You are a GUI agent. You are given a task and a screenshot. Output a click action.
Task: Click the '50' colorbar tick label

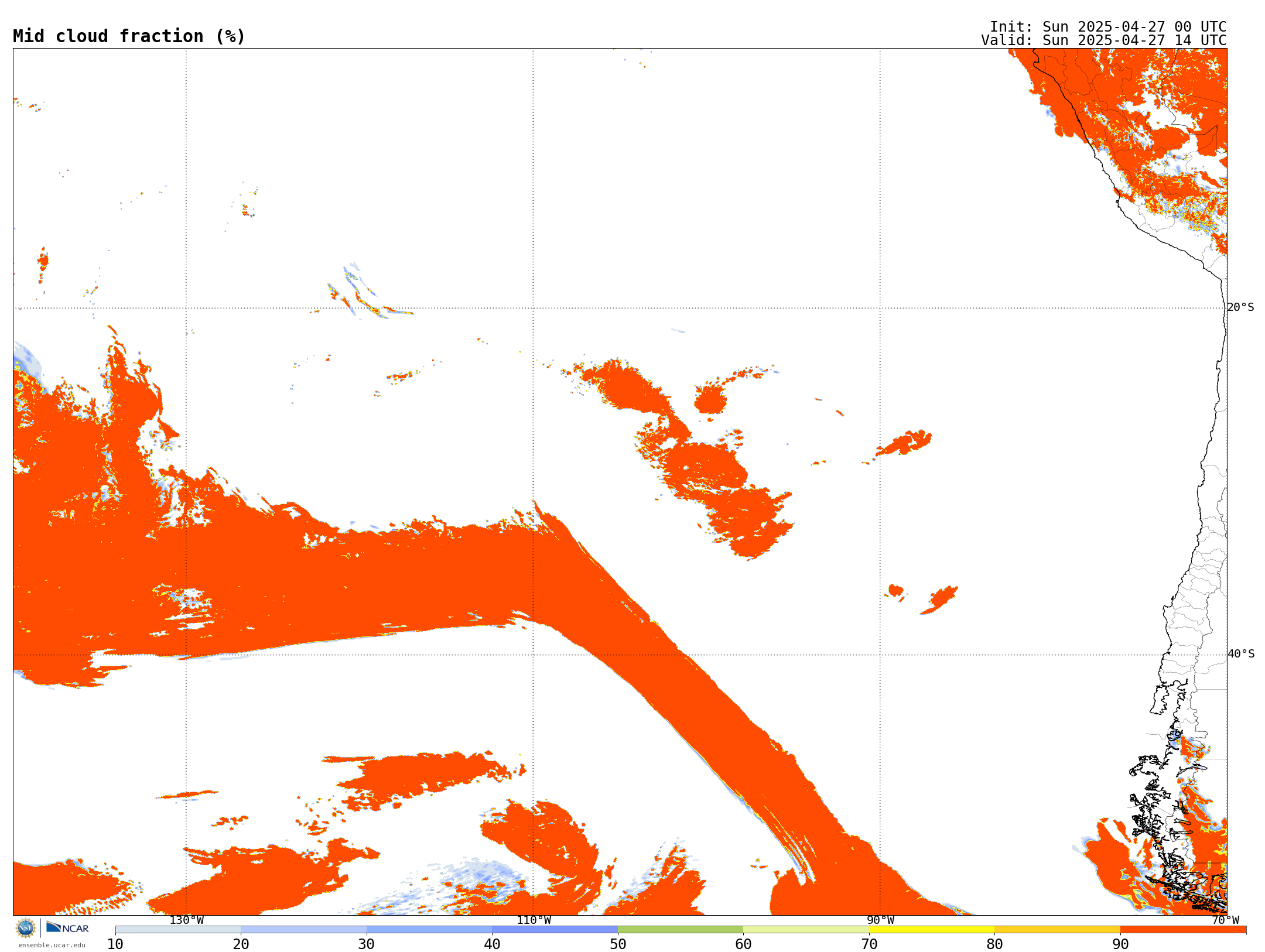[618, 944]
